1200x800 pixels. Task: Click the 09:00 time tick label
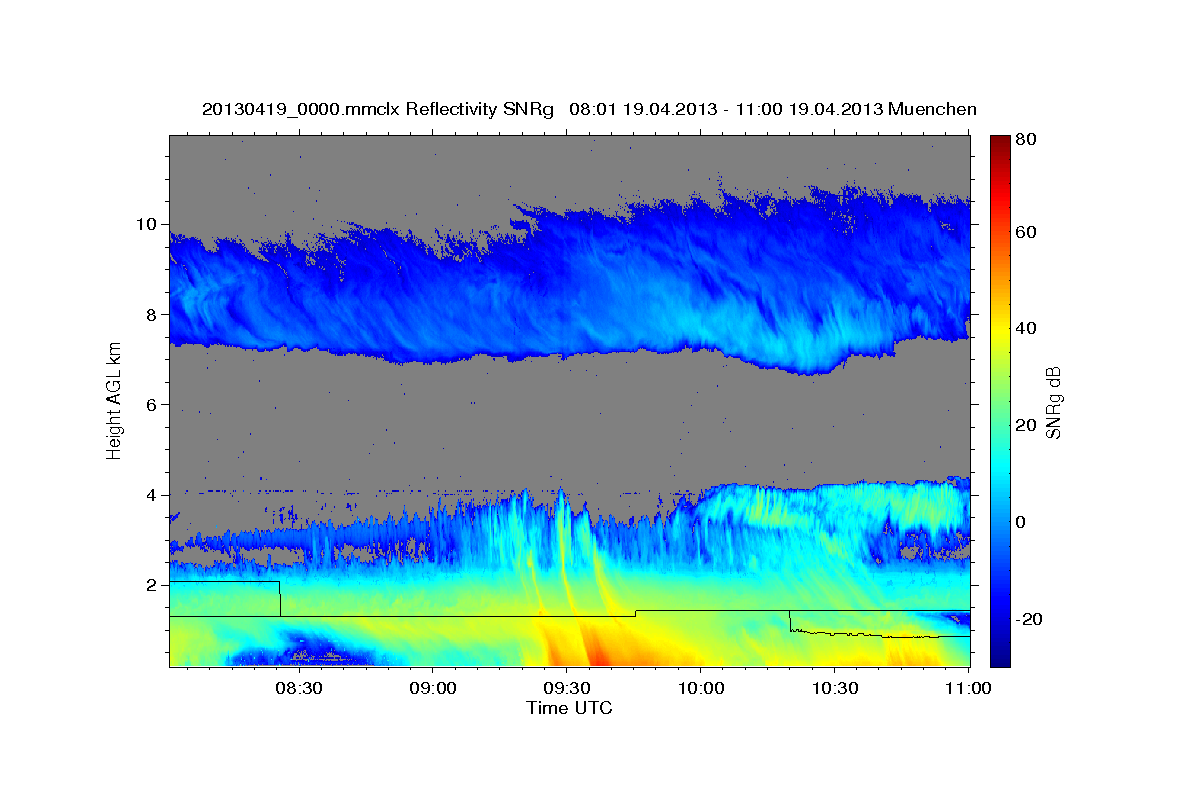[x=432, y=689]
